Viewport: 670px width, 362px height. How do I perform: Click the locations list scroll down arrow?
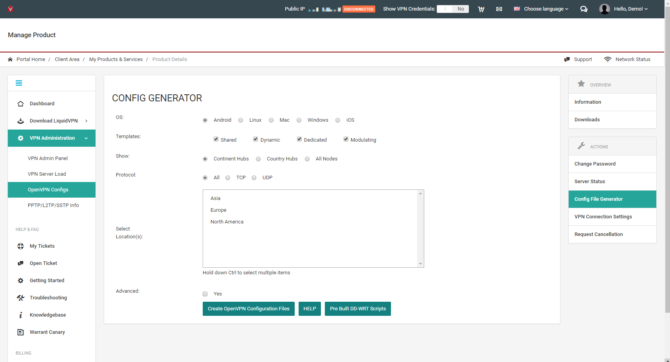[x=420, y=264]
